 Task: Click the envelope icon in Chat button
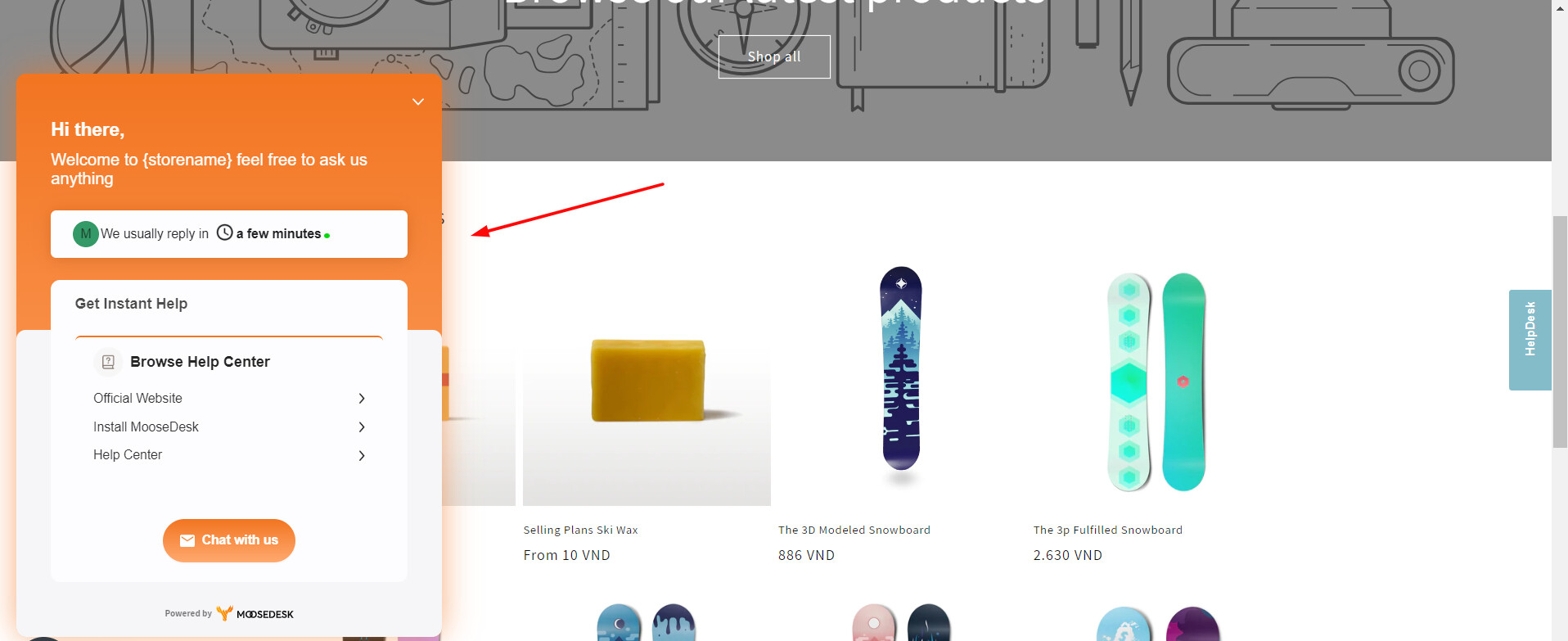187,540
